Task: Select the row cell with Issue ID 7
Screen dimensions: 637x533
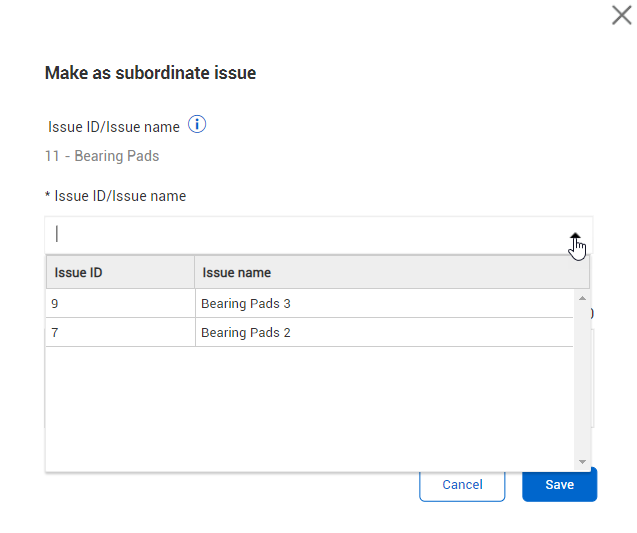Action: point(120,333)
